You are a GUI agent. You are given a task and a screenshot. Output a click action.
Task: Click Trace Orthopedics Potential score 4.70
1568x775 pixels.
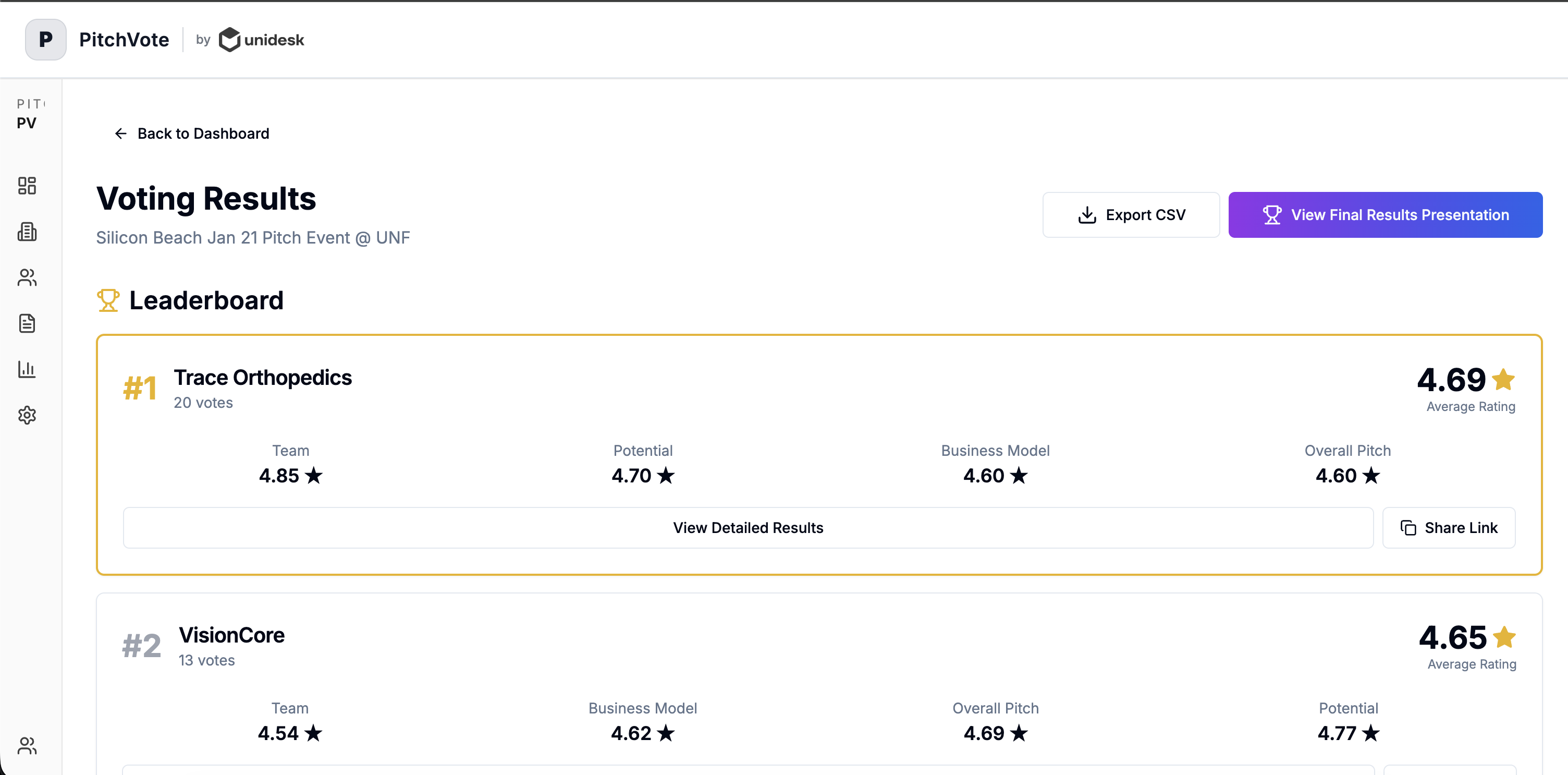pos(643,476)
